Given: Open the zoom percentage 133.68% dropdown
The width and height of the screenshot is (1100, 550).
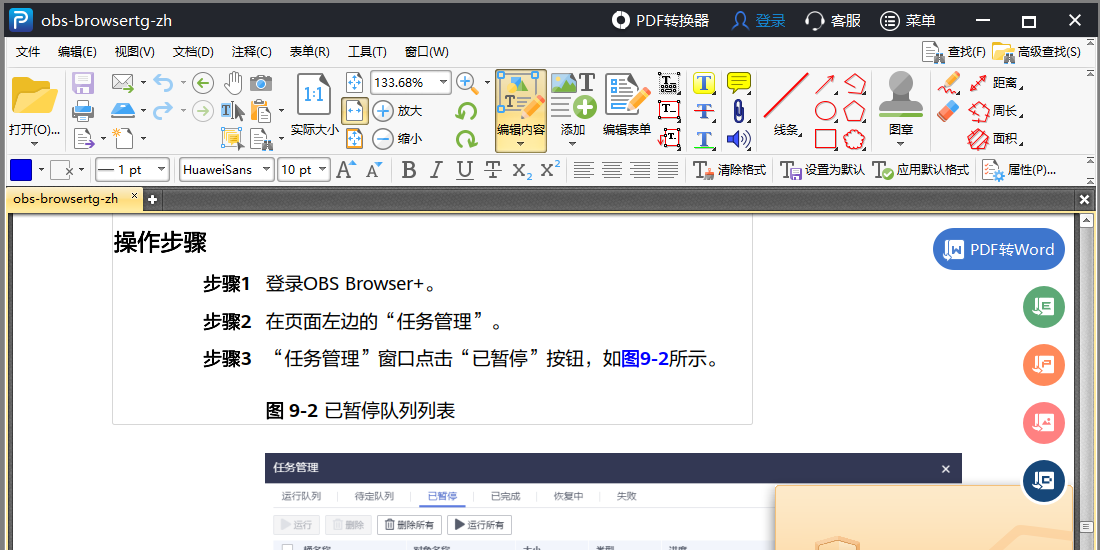Looking at the screenshot, I should (443, 83).
